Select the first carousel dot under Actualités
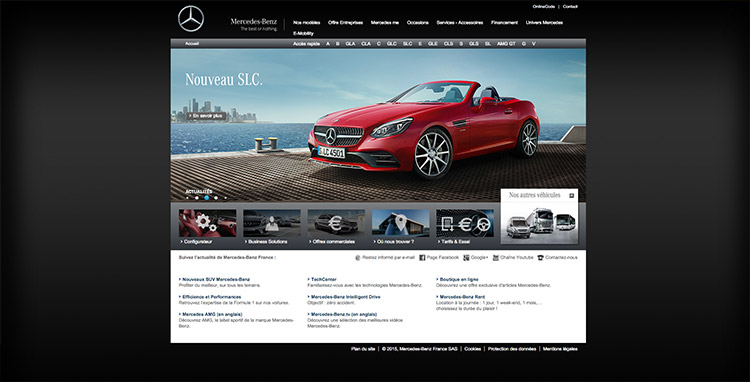Image resolution: width=750 pixels, height=382 pixels. [x=187, y=197]
